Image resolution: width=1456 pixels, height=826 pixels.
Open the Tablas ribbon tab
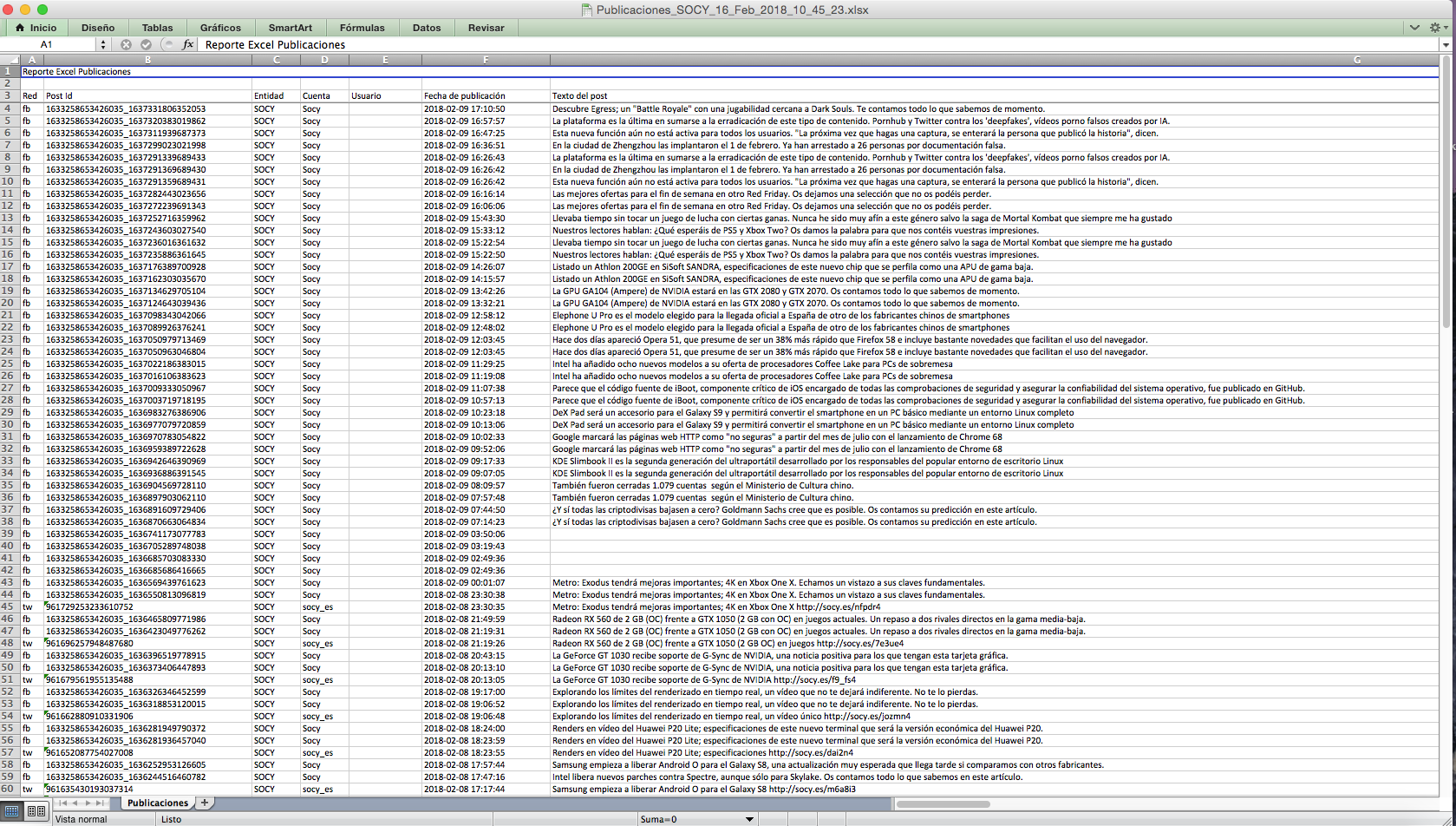point(157,28)
